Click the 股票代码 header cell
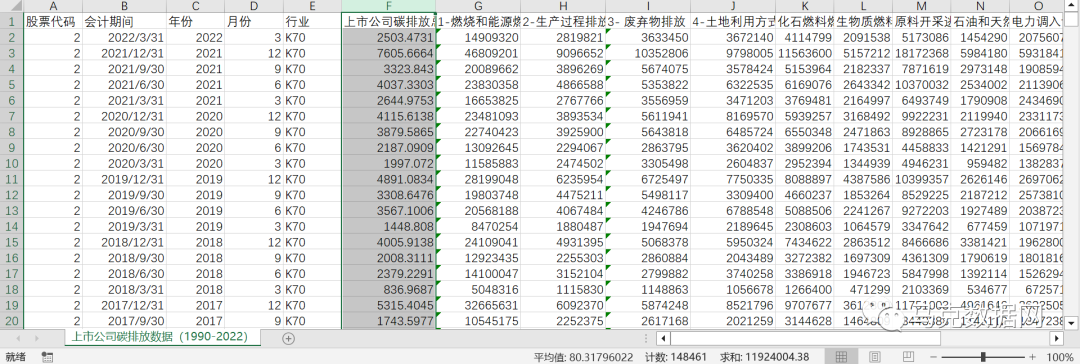This screenshot has height=364, width=1080. coord(53,21)
